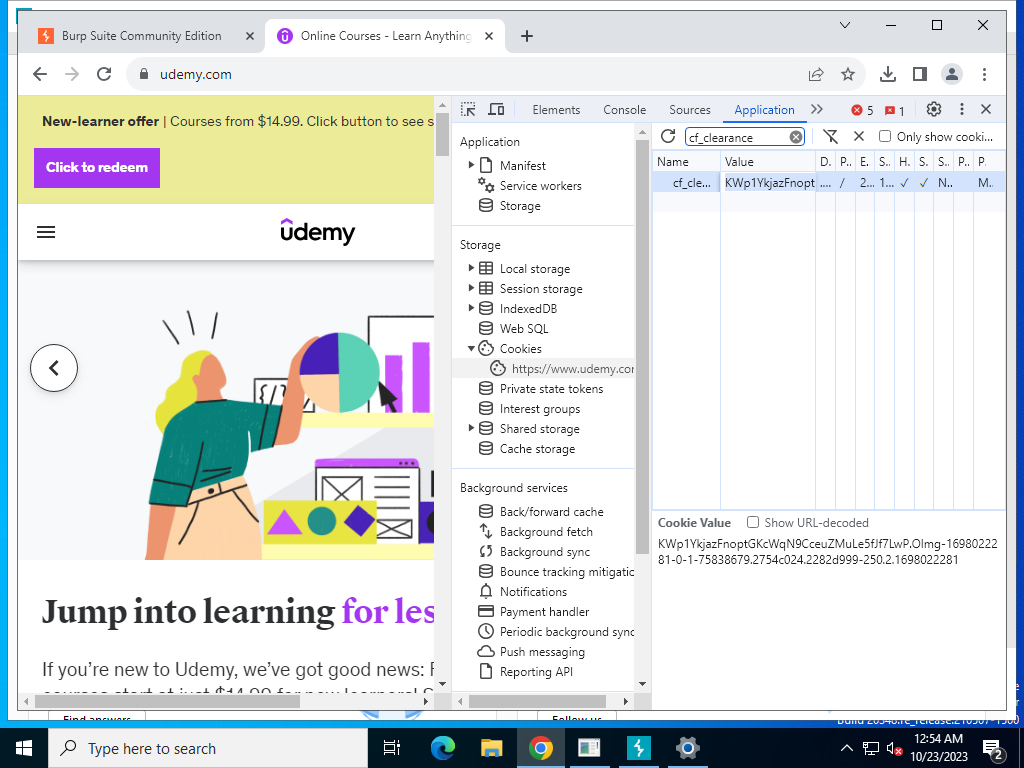Click the Udemy logo
The width and height of the screenshot is (1024, 768).
tap(317, 231)
